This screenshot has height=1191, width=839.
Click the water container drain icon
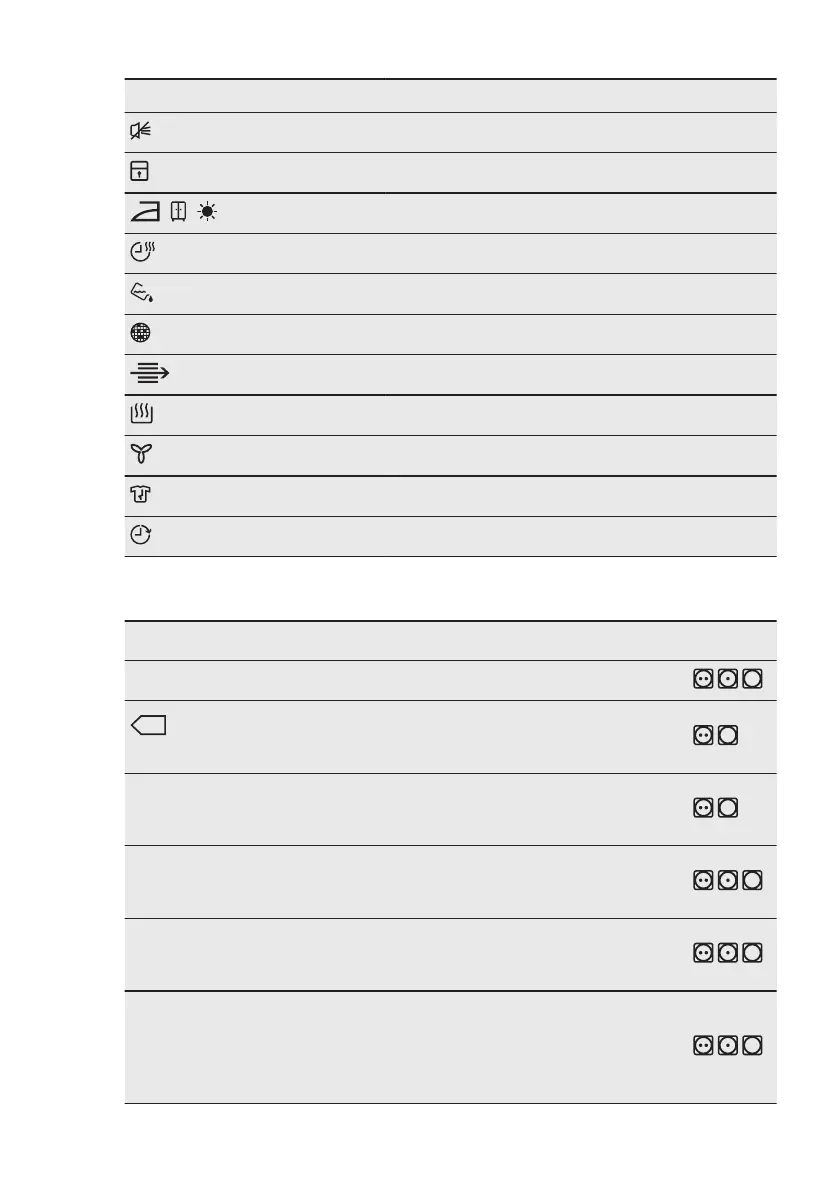coord(144,294)
